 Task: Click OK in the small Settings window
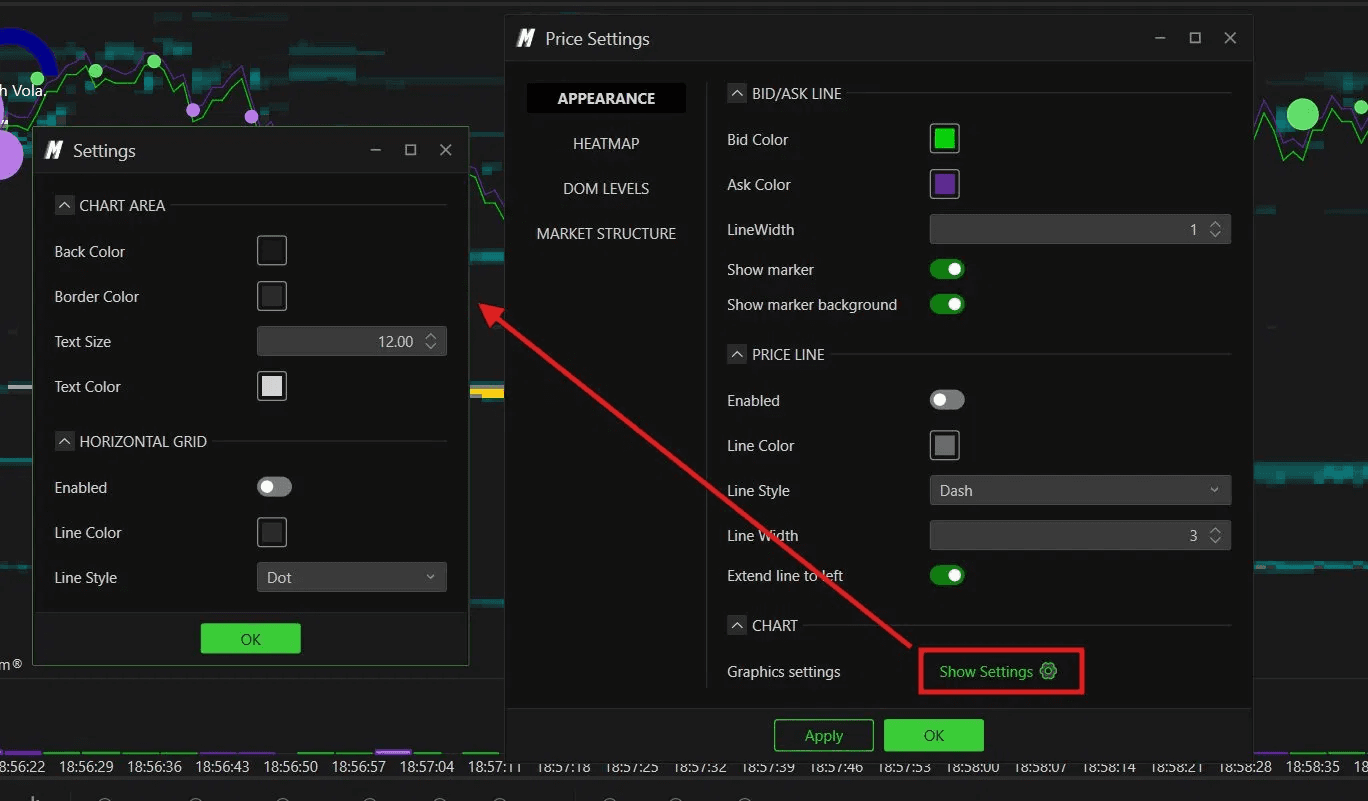coord(251,639)
